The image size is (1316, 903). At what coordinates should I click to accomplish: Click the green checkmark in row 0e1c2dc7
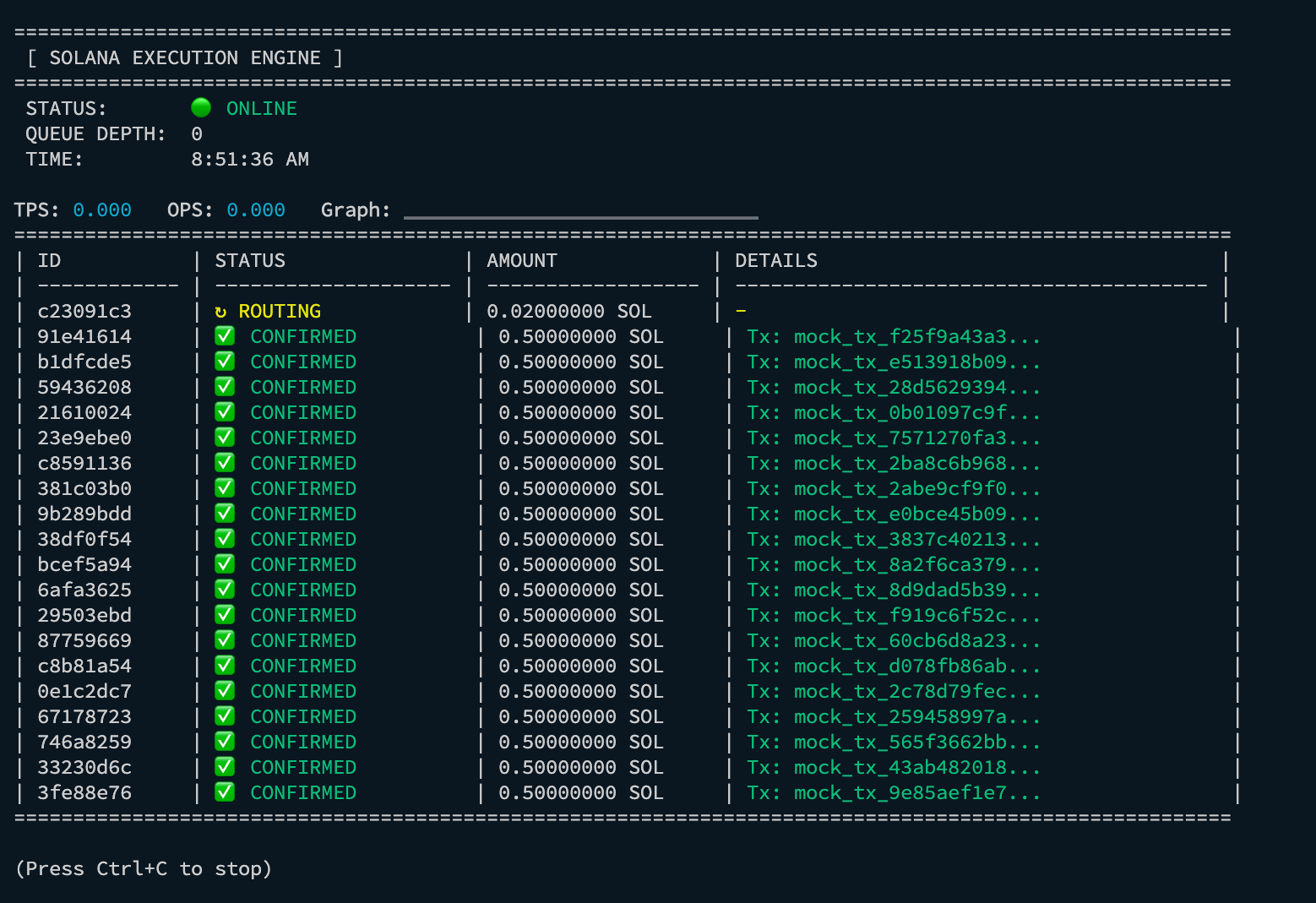tap(225, 690)
